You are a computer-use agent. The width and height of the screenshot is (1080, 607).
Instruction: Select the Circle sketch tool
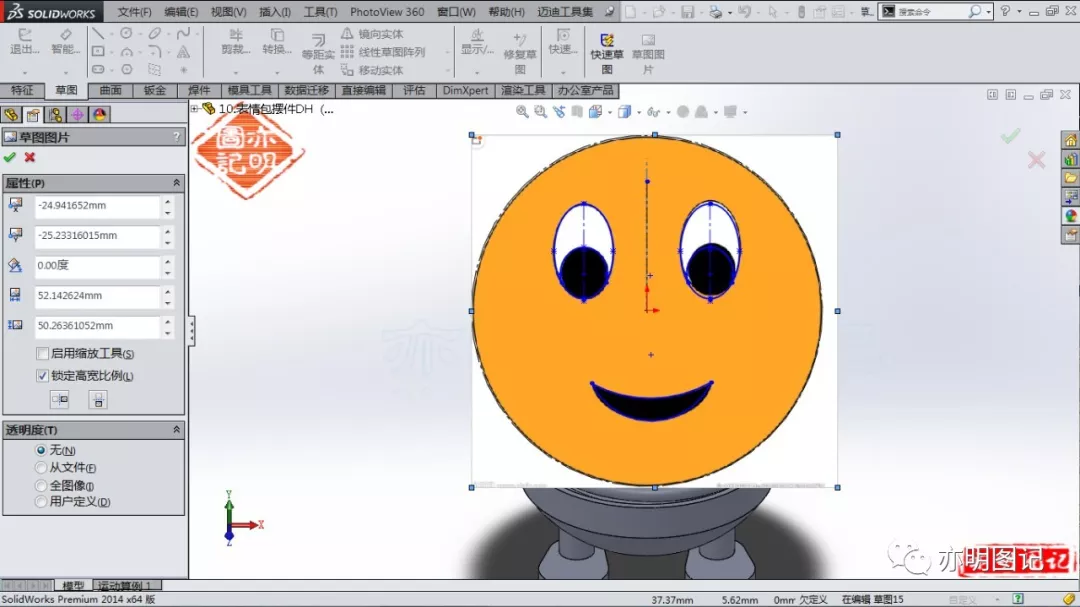126,34
